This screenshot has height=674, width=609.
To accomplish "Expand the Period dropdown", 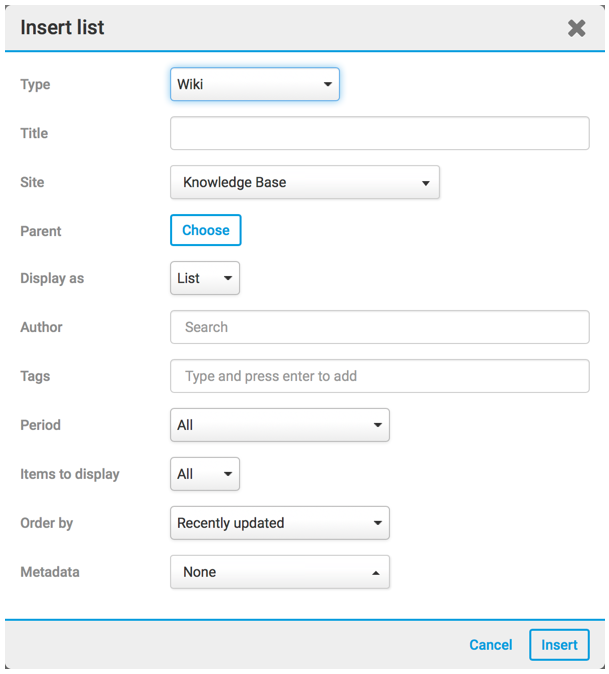I will coord(279,425).
